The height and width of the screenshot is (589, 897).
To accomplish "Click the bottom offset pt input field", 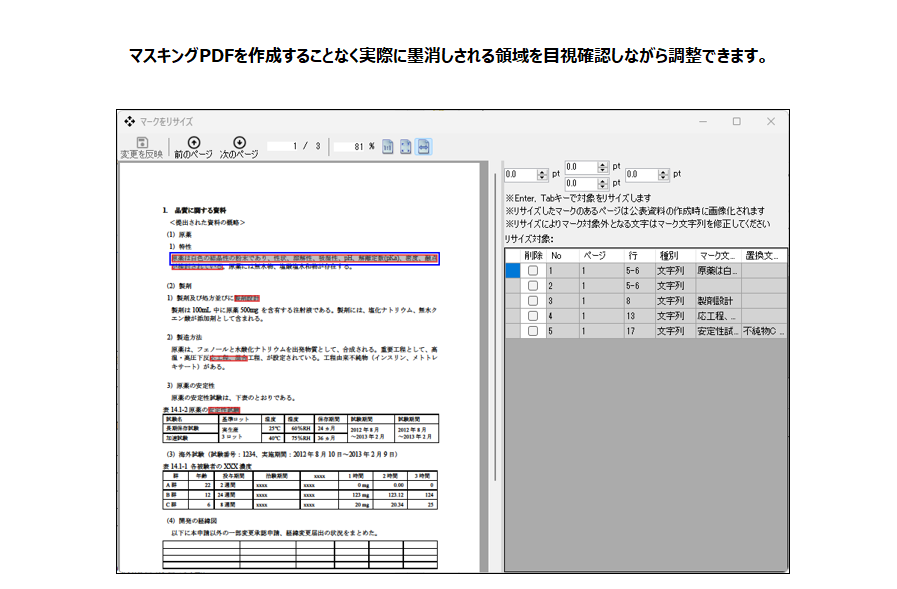I will [581, 184].
